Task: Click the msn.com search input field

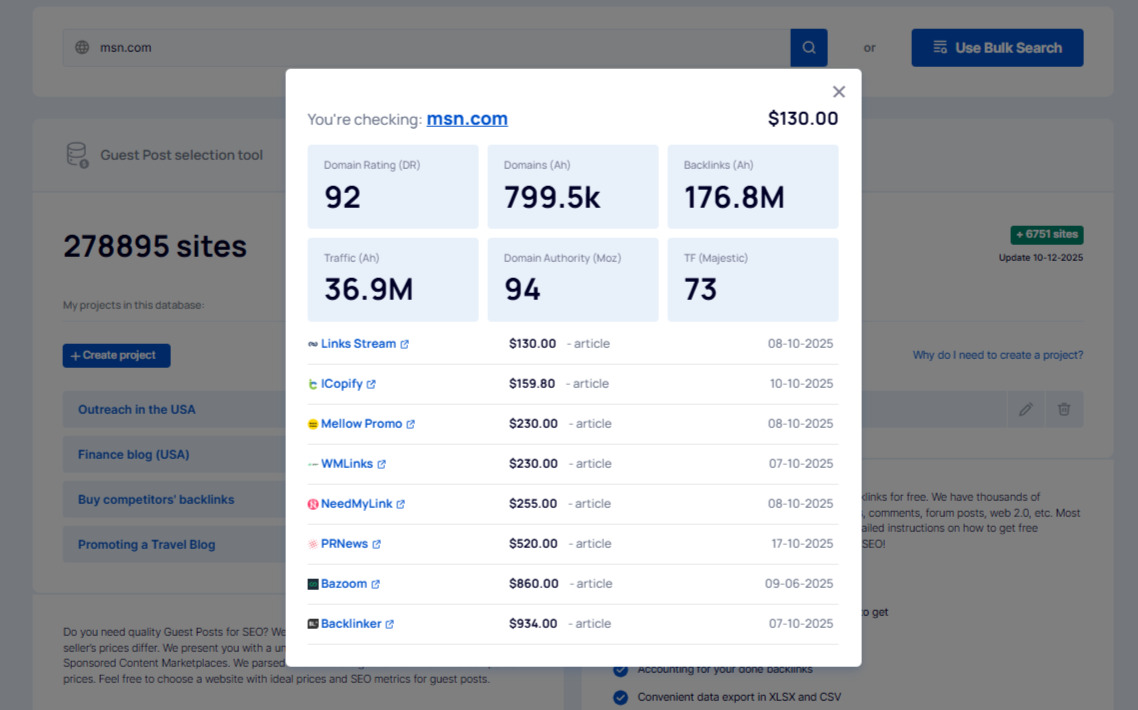Action: [300, 47]
